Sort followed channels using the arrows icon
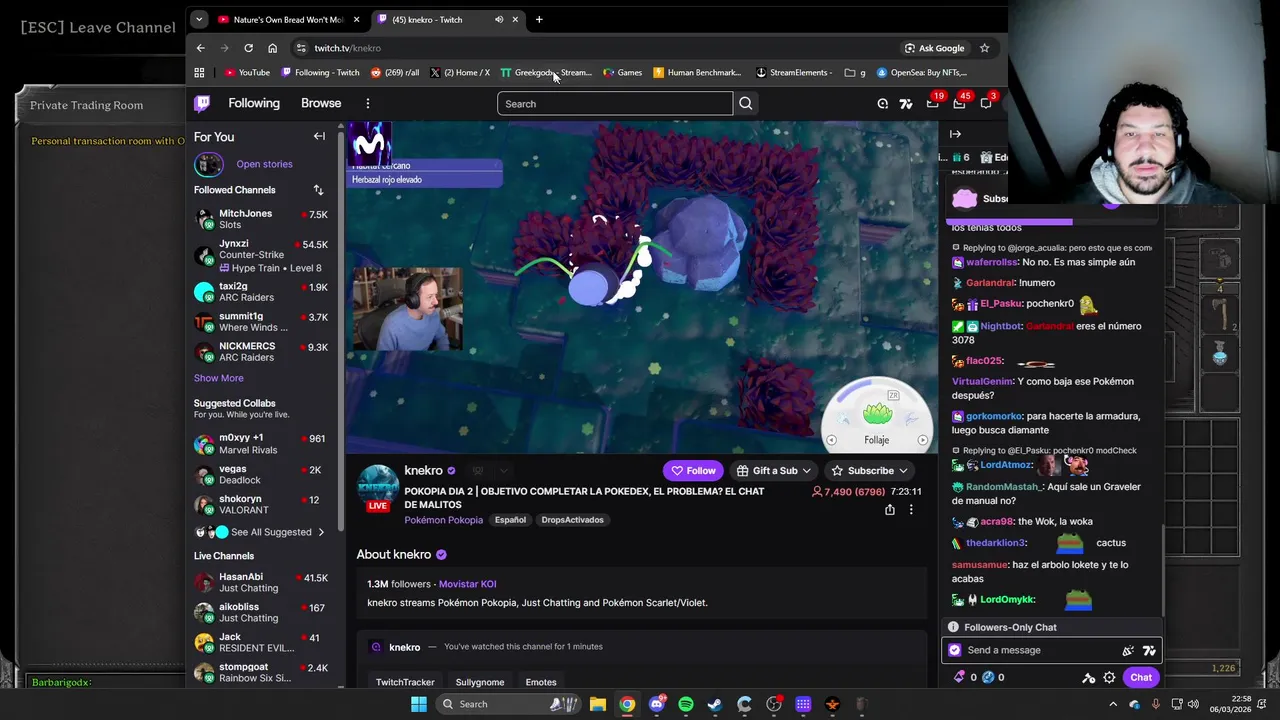 tap(318, 190)
